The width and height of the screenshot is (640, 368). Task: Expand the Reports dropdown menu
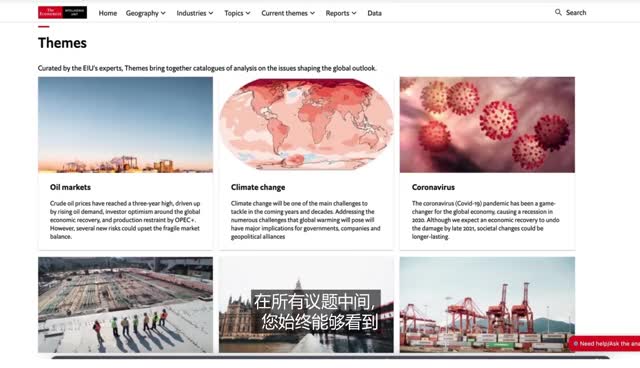coord(341,13)
